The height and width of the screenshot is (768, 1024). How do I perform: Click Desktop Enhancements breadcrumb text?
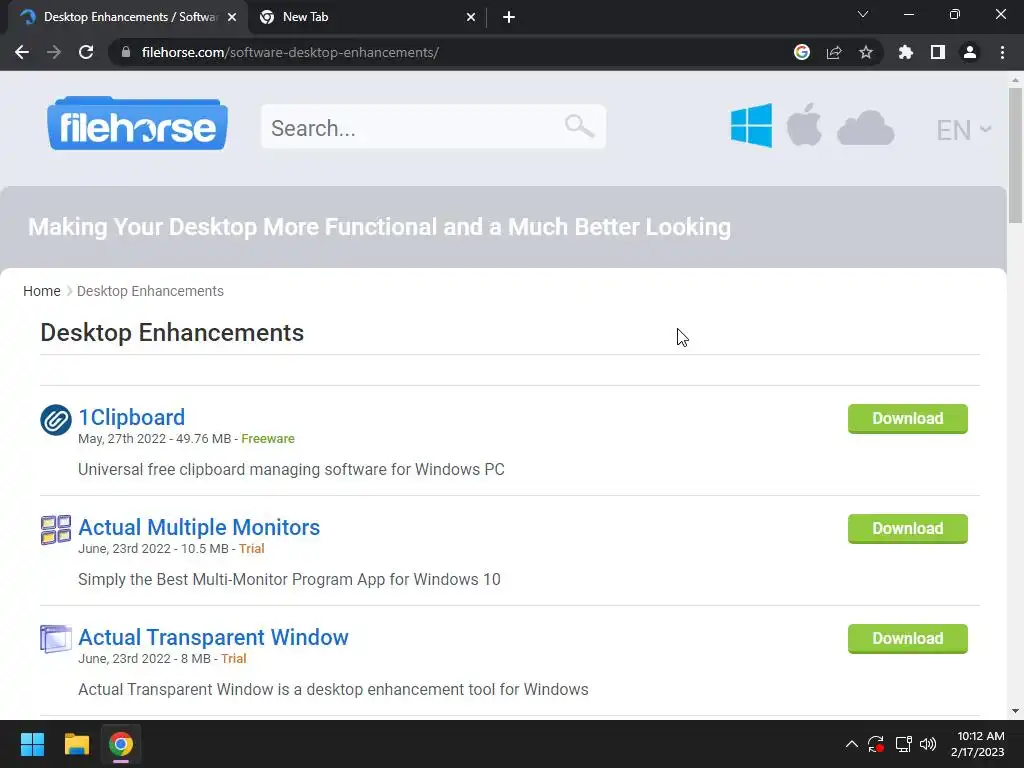tap(150, 291)
